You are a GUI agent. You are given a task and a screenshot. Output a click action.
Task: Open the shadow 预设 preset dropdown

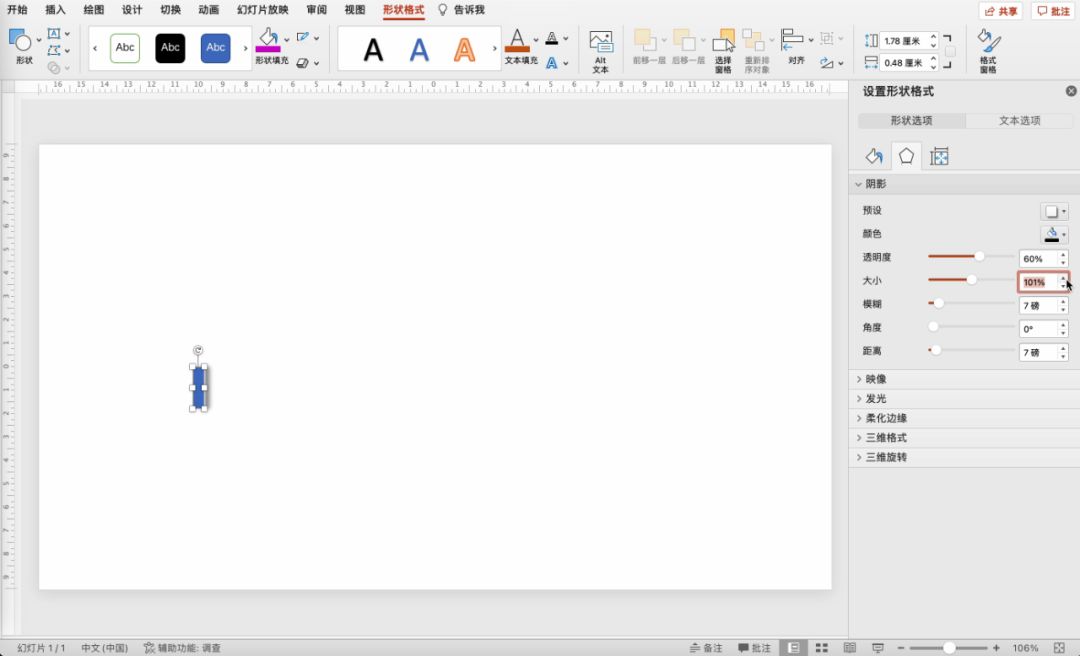(1055, 211)
